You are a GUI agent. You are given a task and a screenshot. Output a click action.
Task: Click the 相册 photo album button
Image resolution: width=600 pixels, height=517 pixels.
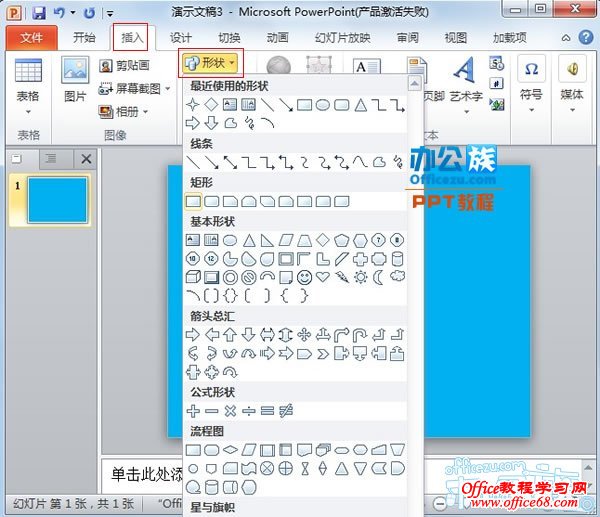[x=119, y=112]
